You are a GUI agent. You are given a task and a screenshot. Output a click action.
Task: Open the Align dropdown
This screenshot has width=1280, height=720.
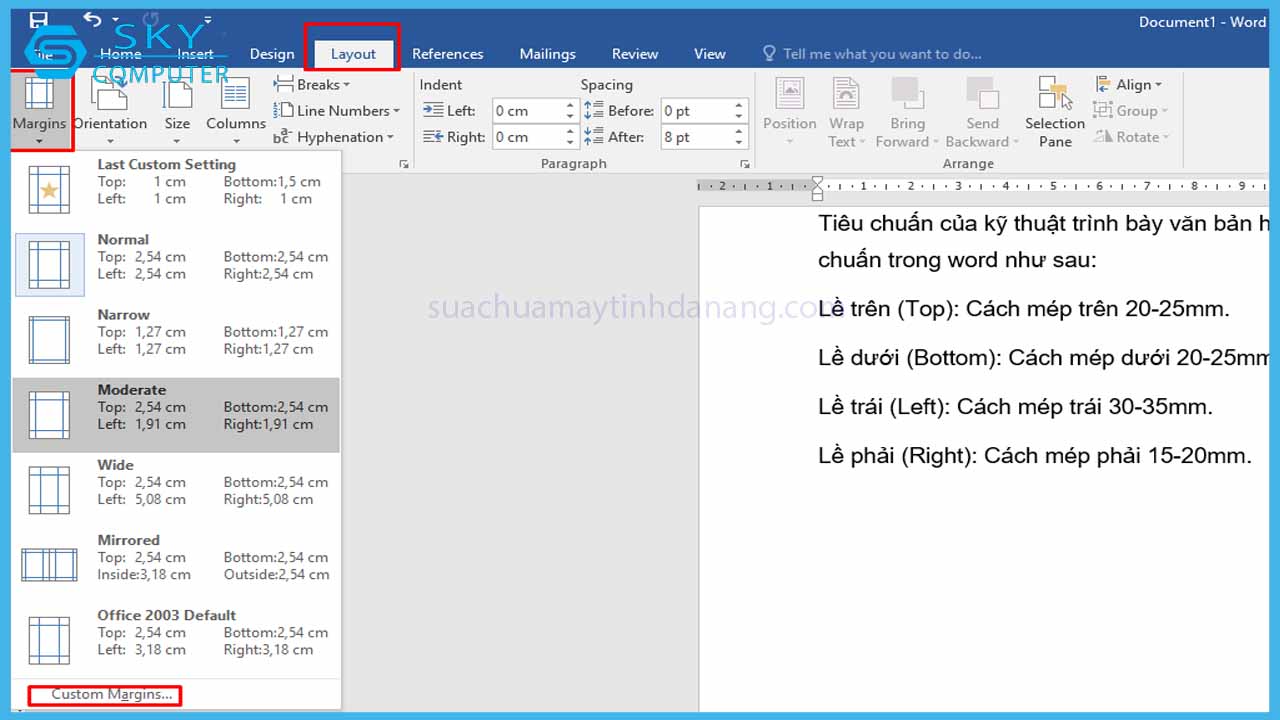(x=1128, y=85)
